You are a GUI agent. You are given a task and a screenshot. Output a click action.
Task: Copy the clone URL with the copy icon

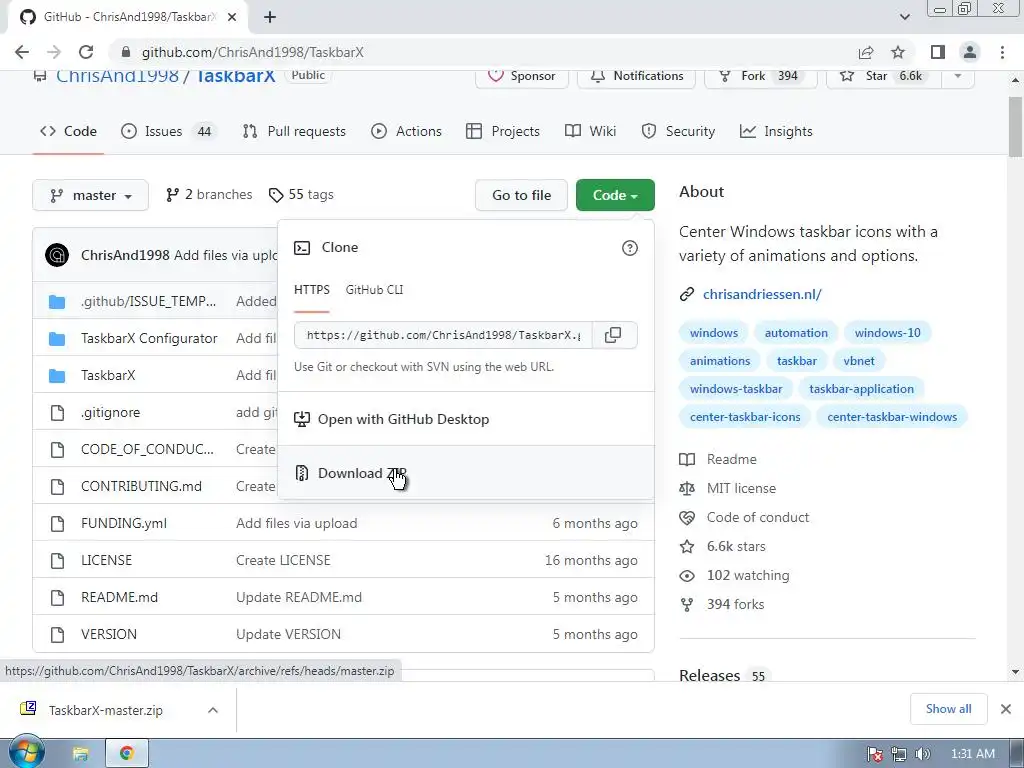coord(613,335)
